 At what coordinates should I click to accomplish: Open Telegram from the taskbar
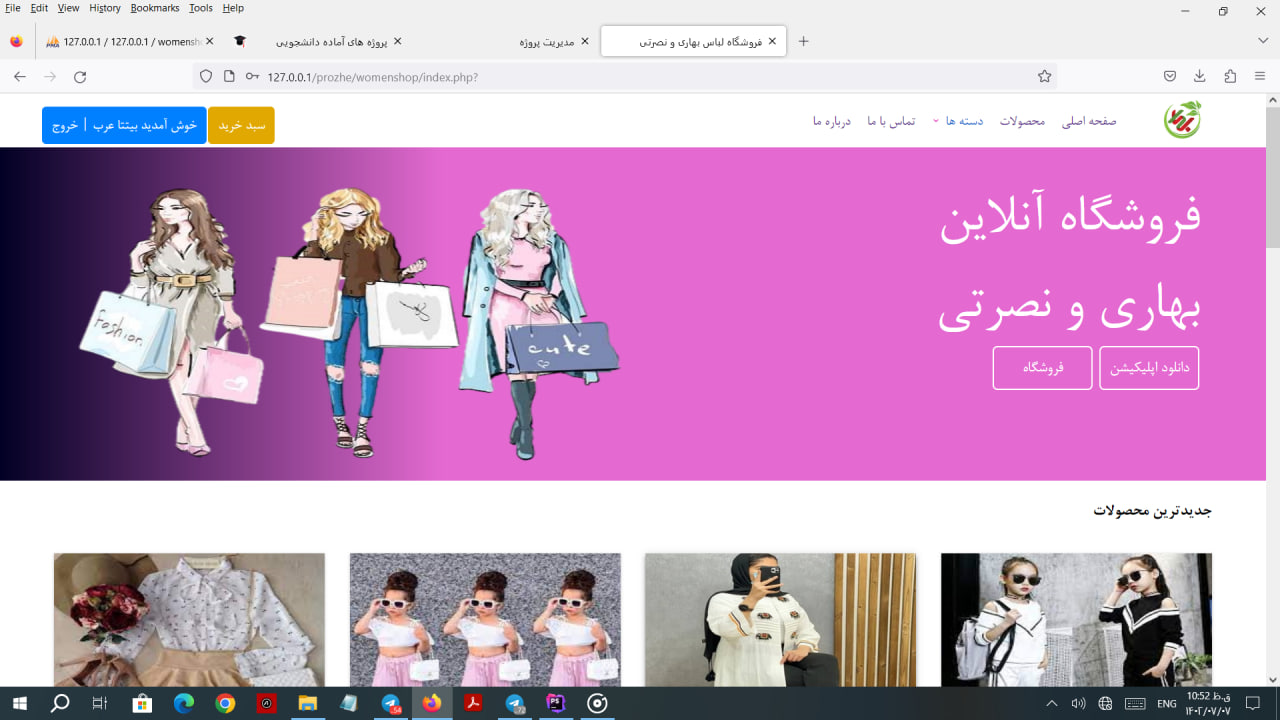(390, 703)
